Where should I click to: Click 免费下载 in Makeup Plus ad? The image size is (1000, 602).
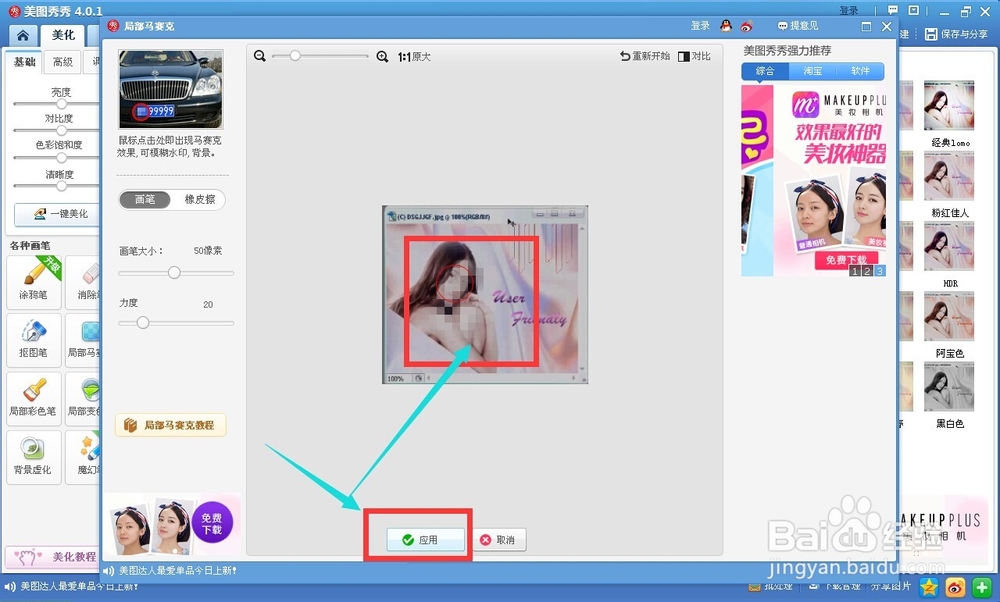tap(846, 260)
